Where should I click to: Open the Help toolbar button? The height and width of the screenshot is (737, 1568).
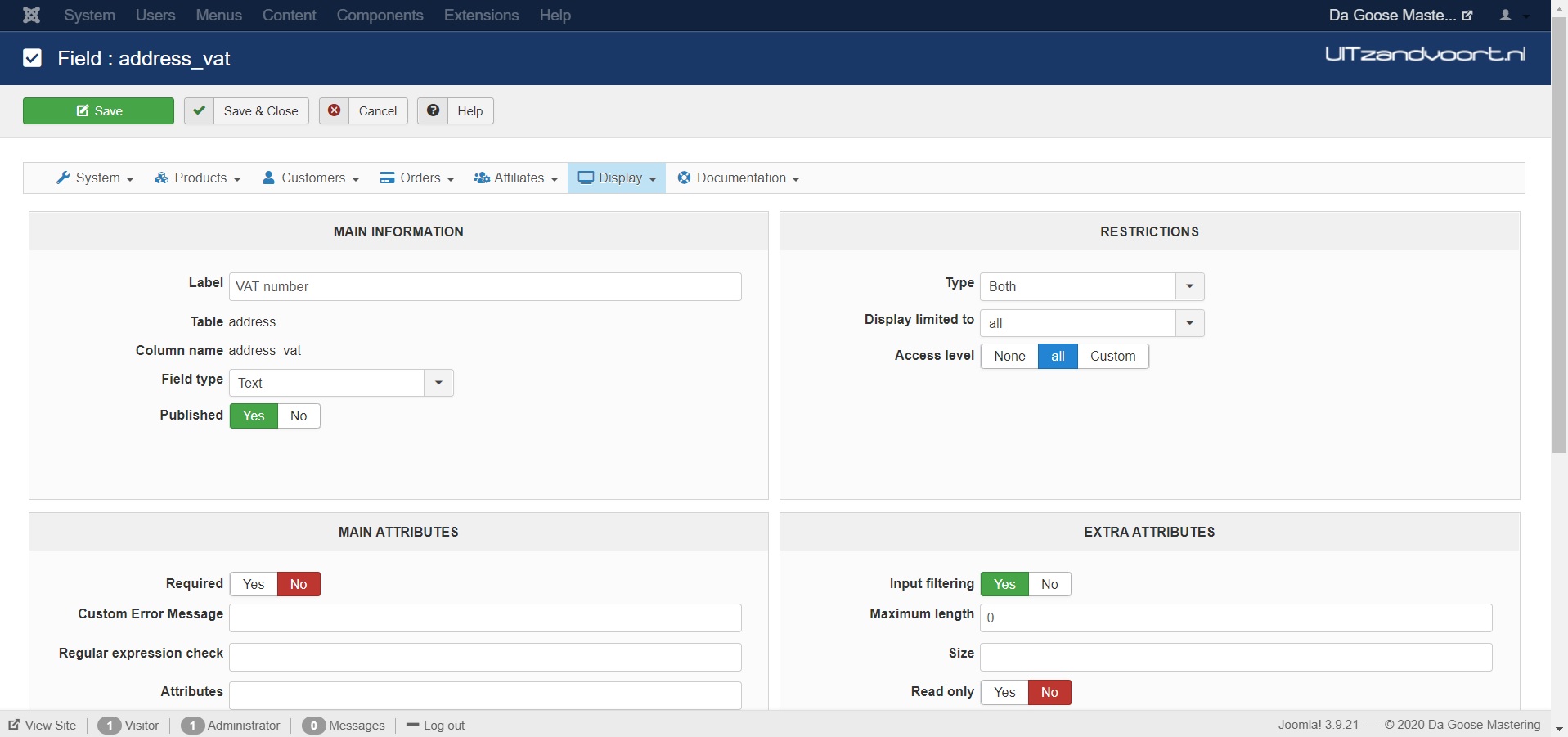point(456,110)
